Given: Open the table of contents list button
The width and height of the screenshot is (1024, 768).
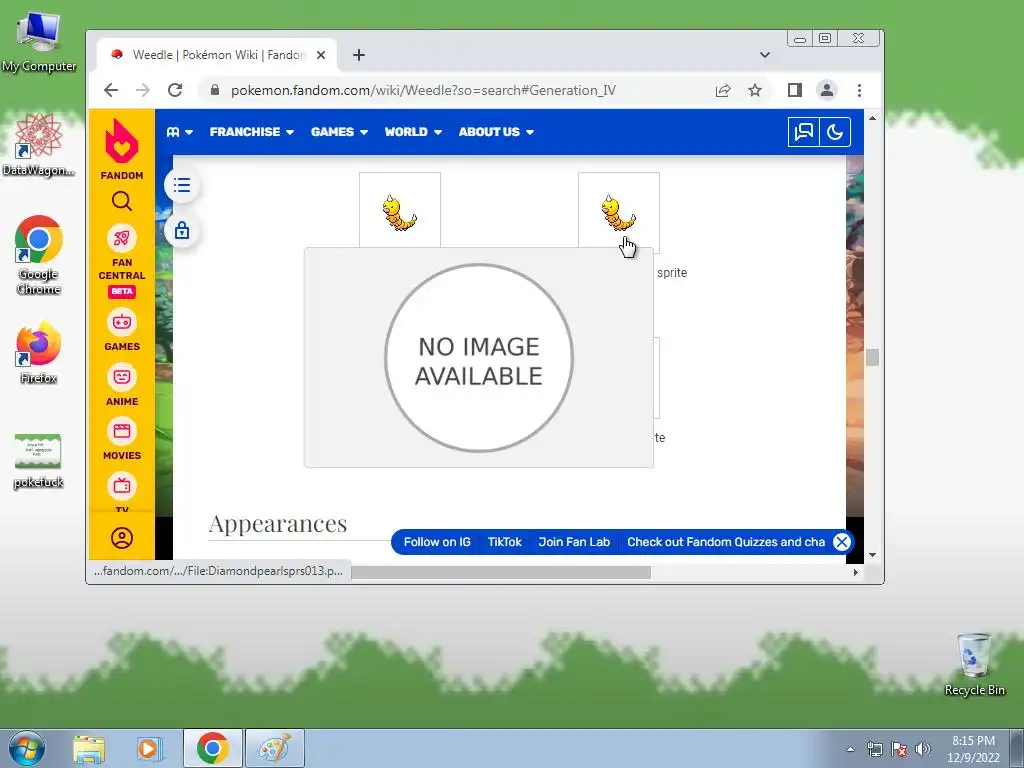Looking at the screenshot, I should (x=182, y=185).
